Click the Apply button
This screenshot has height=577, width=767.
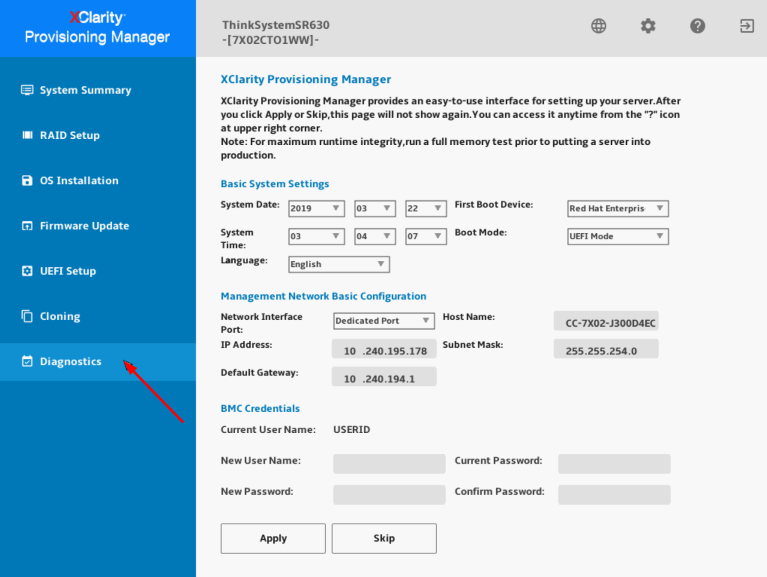point(273,538)
